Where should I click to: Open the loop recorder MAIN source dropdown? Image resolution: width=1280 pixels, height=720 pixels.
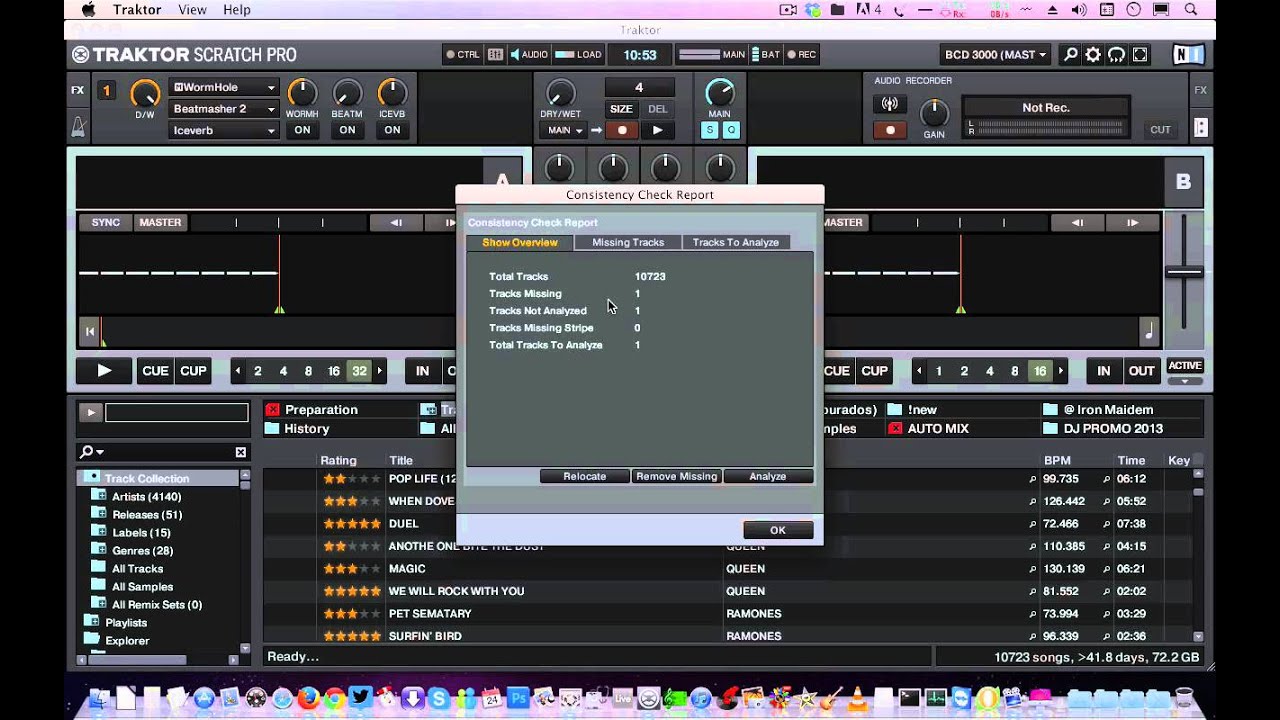pyautogui.click(x=565, y=130)
